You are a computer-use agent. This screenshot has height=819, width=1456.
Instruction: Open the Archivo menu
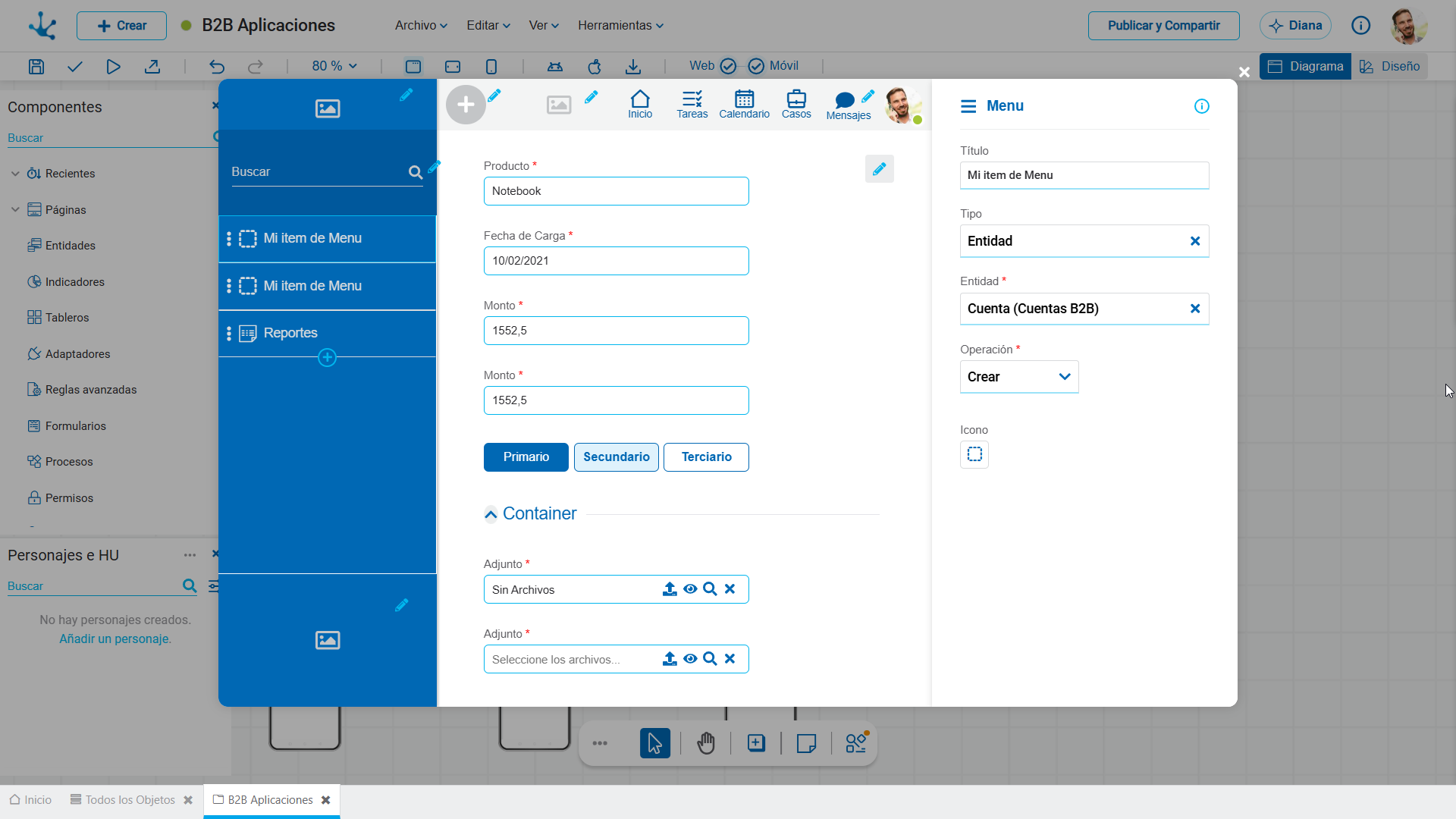(421, 26)
